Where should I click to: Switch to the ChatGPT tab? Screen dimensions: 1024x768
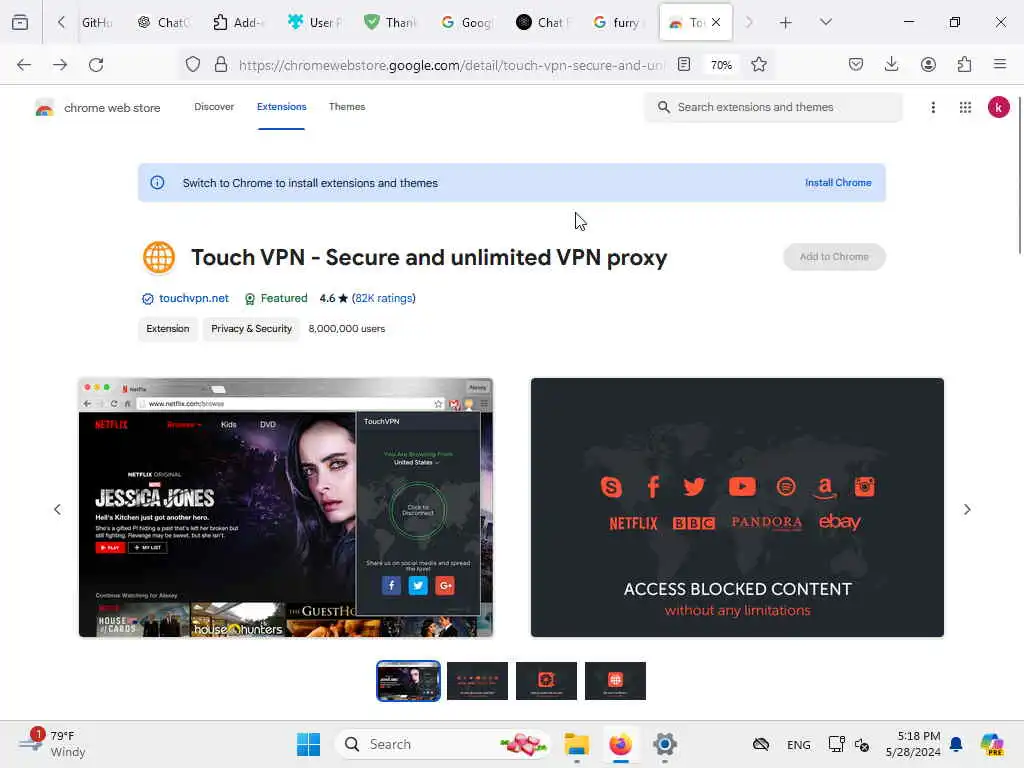click(163, 23)
